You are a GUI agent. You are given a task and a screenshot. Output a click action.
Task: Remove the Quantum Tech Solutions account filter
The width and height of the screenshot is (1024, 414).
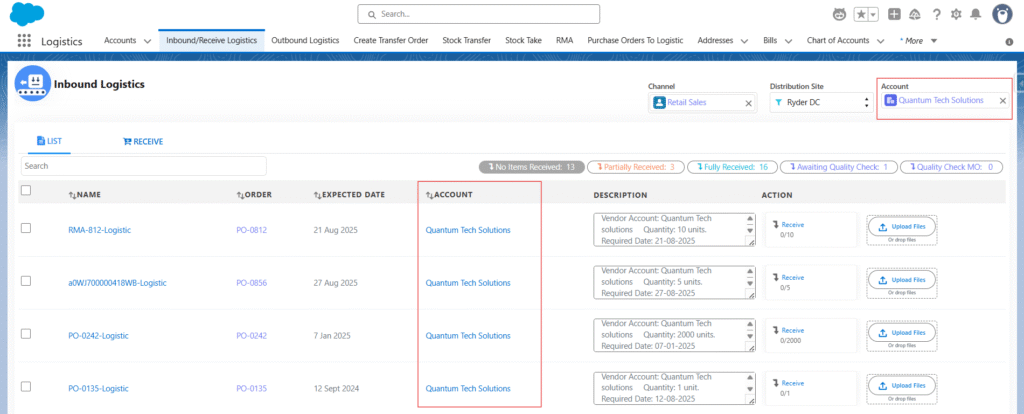1003,101
